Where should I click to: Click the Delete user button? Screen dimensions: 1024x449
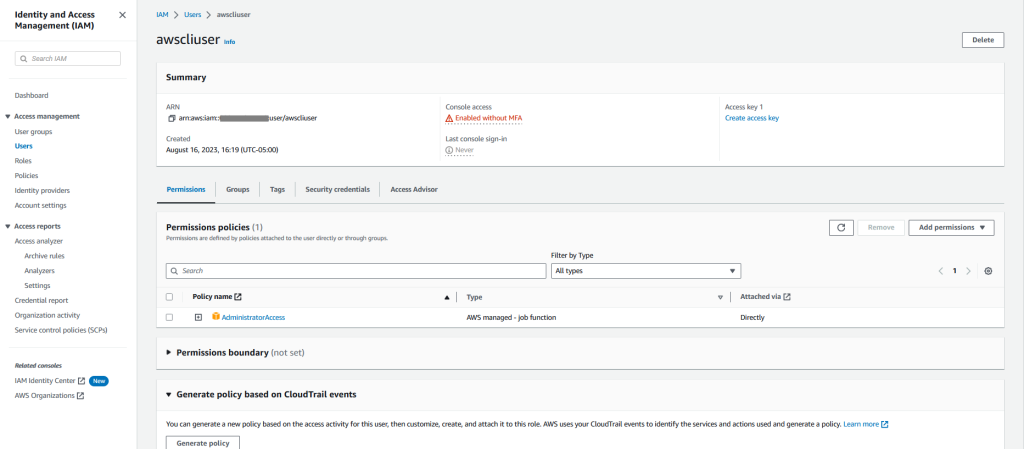[983, 40]
